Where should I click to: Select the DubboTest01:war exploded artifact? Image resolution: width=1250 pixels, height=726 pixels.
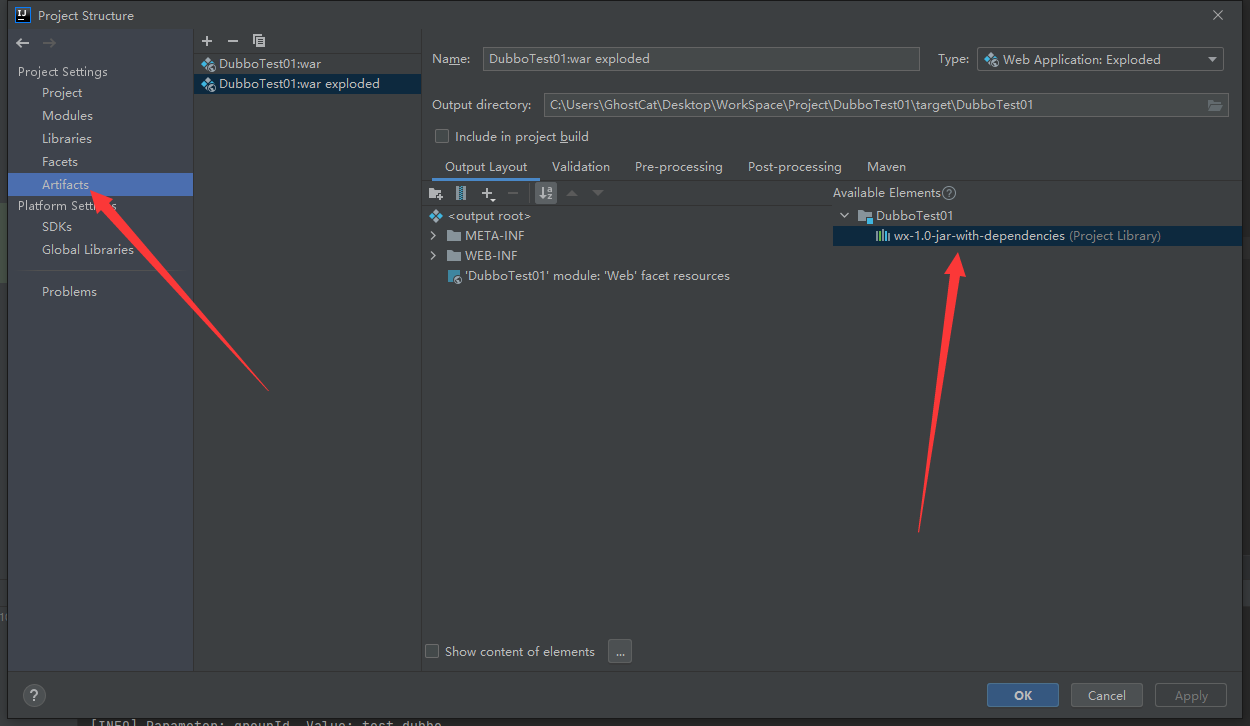307,84
